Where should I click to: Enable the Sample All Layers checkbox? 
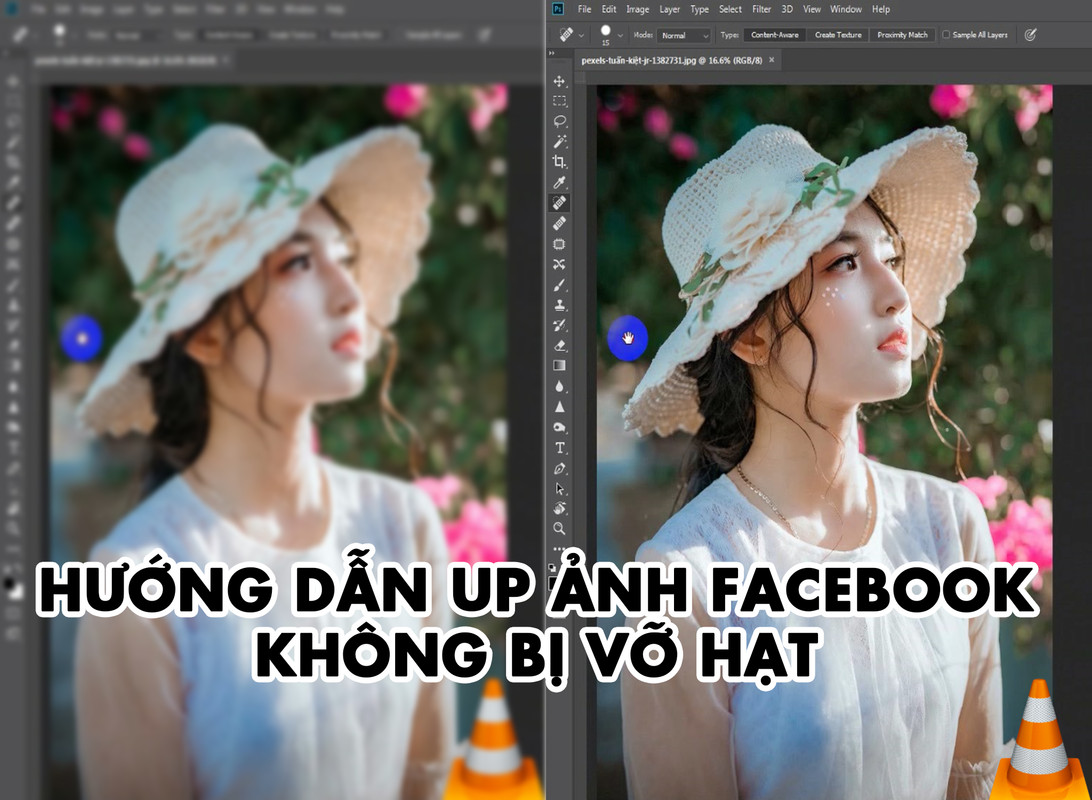coord(946,34)
